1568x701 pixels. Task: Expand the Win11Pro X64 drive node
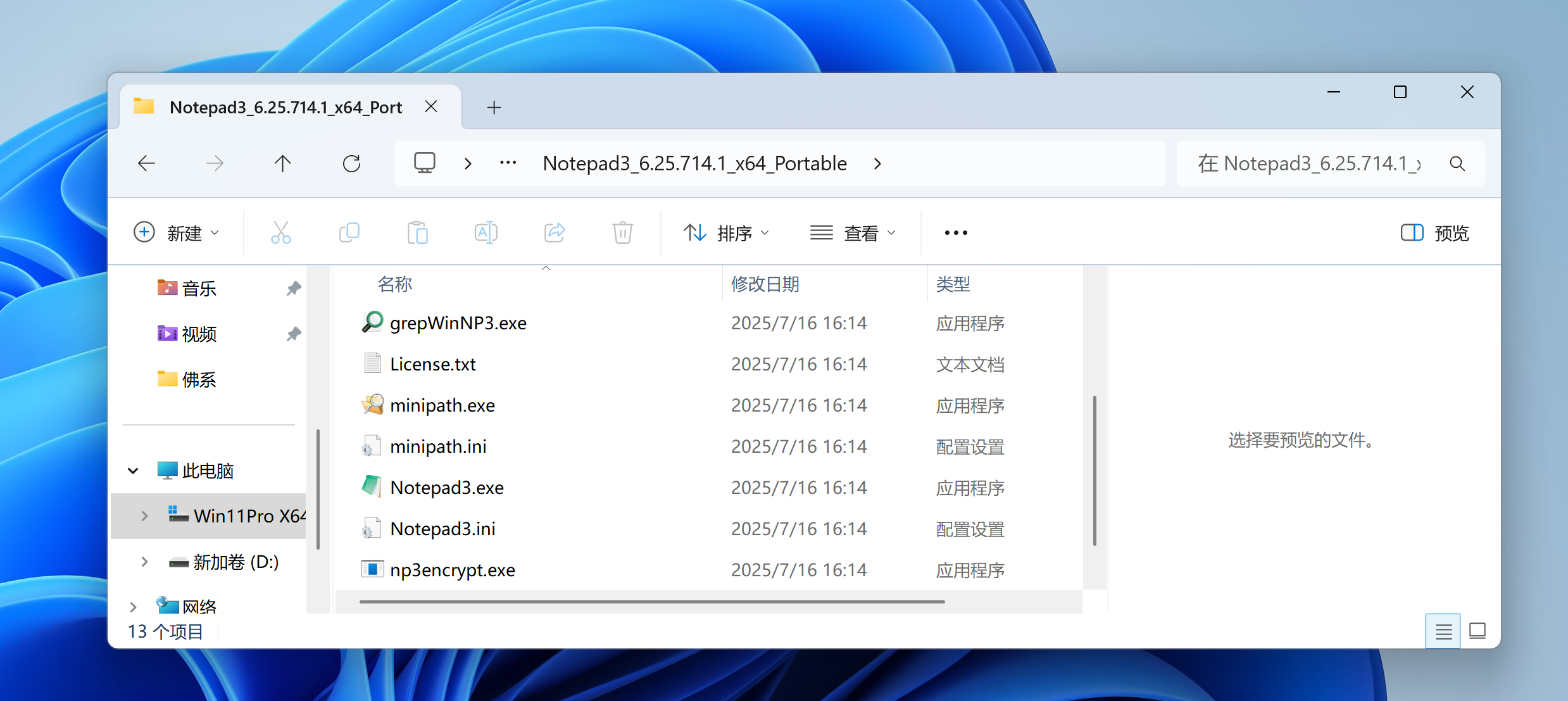[x=144, y=515]
